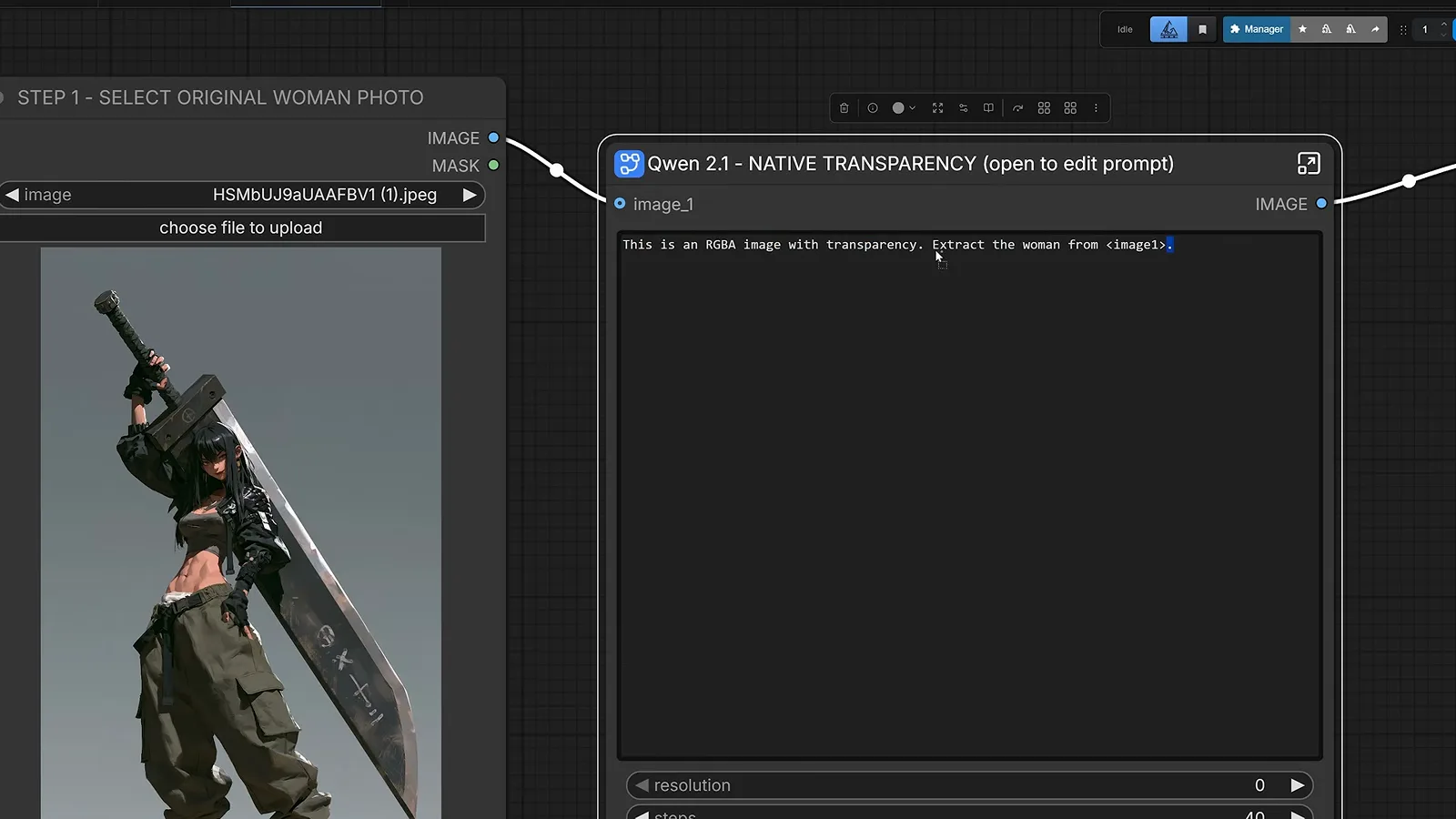Image resolution: width=1456 pixels, height=819 pixels.
Task: Click the four-arrows expand icon in node toolbar
Action: coord(938,108)
